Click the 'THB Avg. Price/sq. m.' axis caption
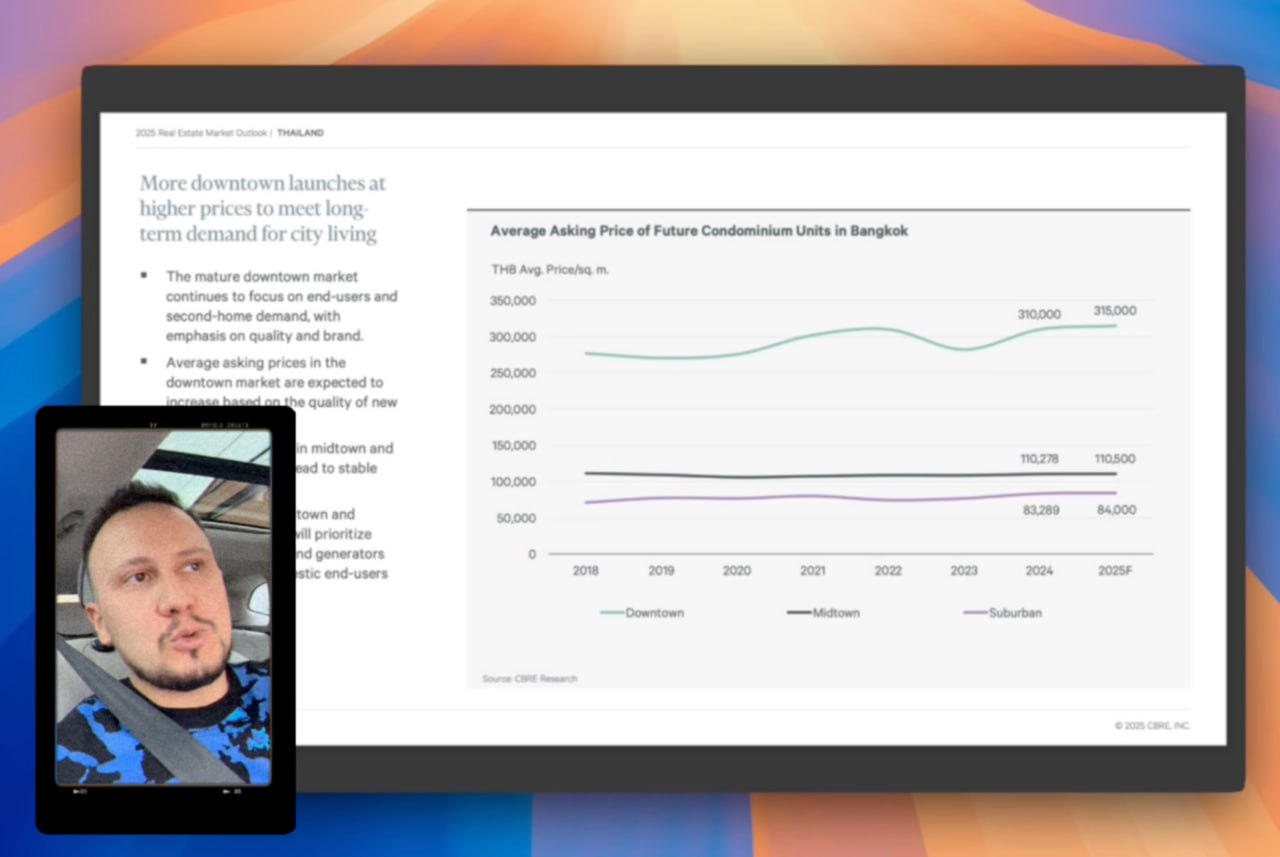Image resolution: width=1280 pixels, height=857 pixels. tap(550, 269)
